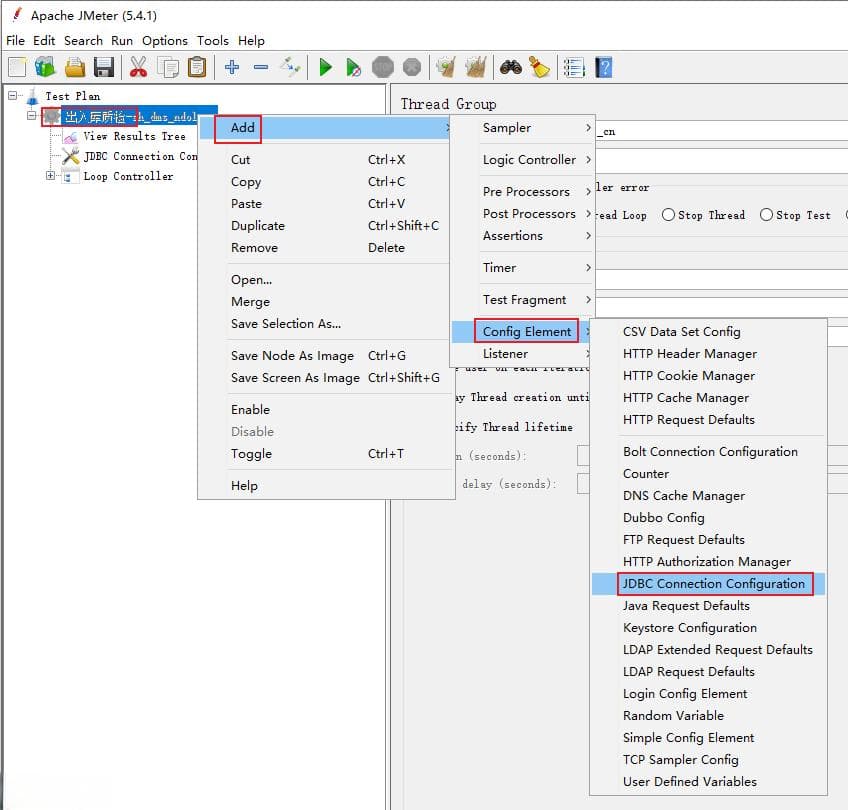Click the Open file folder icon

click(75, 68)
